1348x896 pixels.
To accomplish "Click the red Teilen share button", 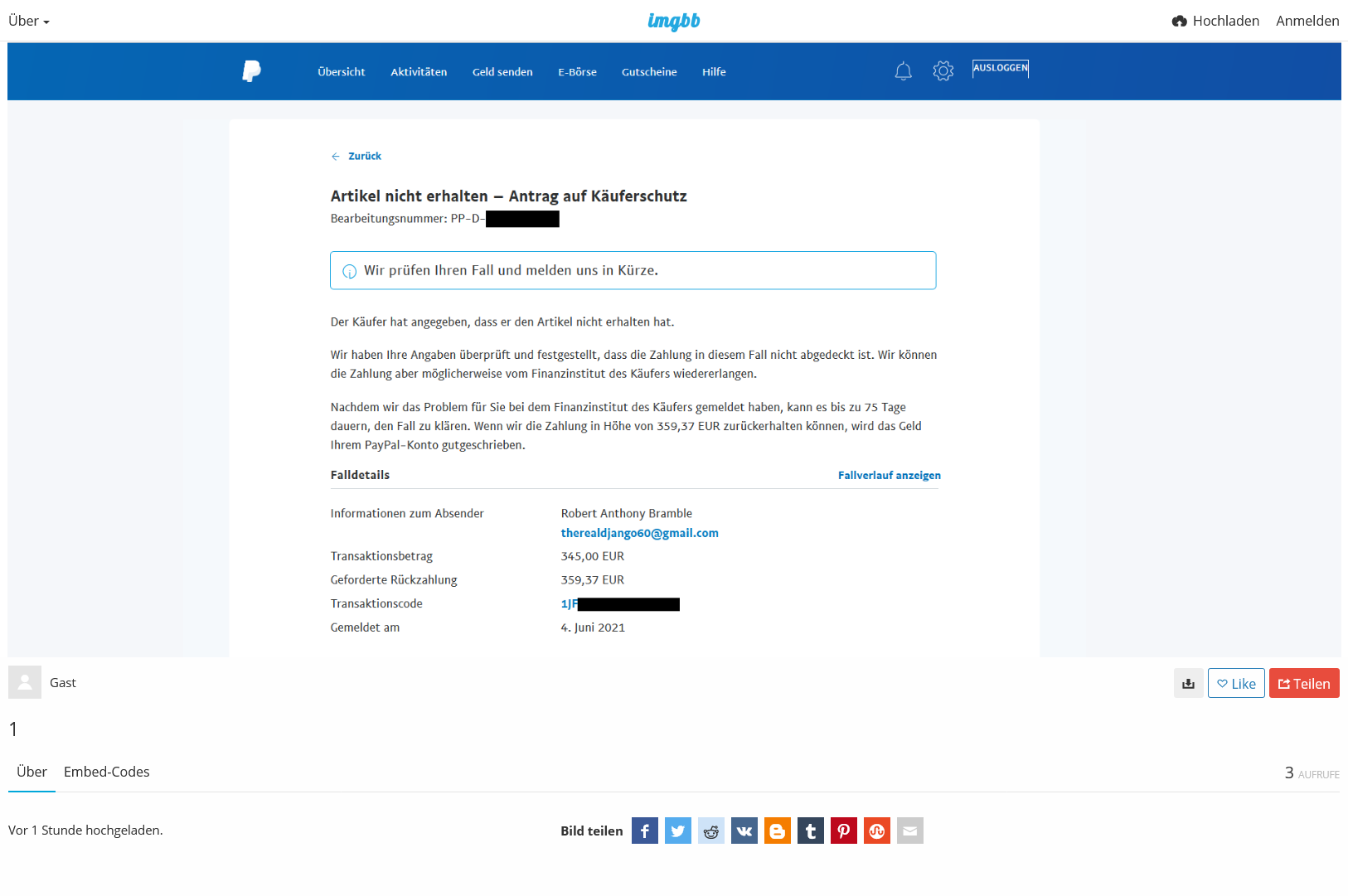I will click(1304, 683).
